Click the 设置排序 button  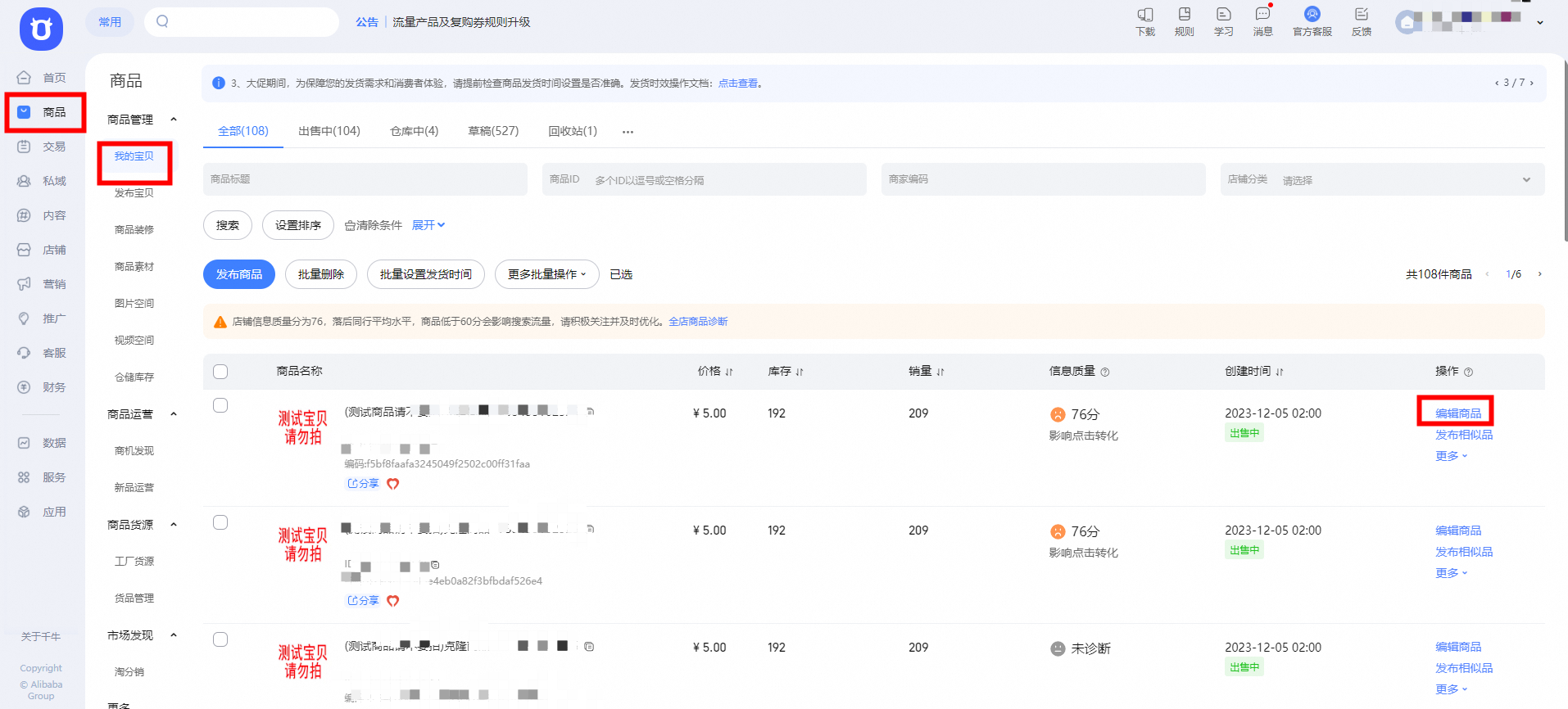pyautogui.click(x=298, y=225)
